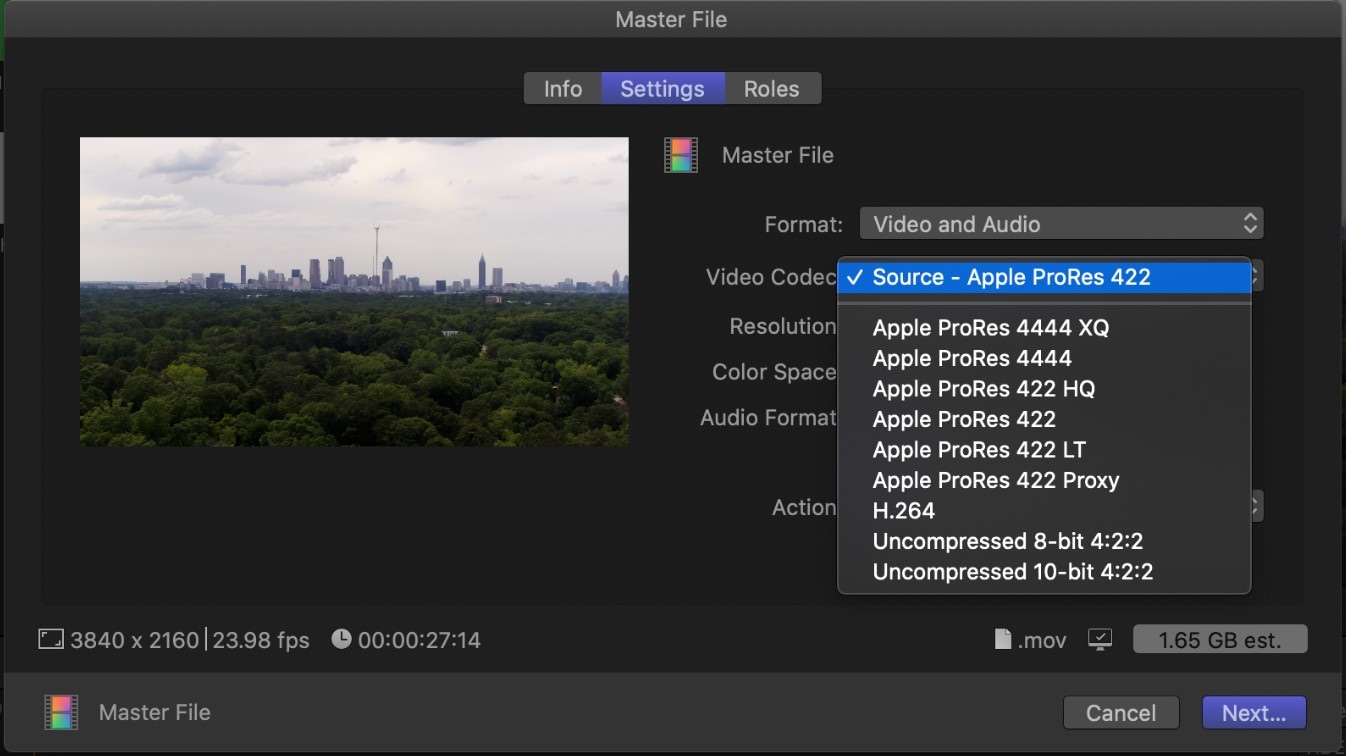Switch to the Roles tab
The width and height of the screenshot is (1346, 756).
771,88
